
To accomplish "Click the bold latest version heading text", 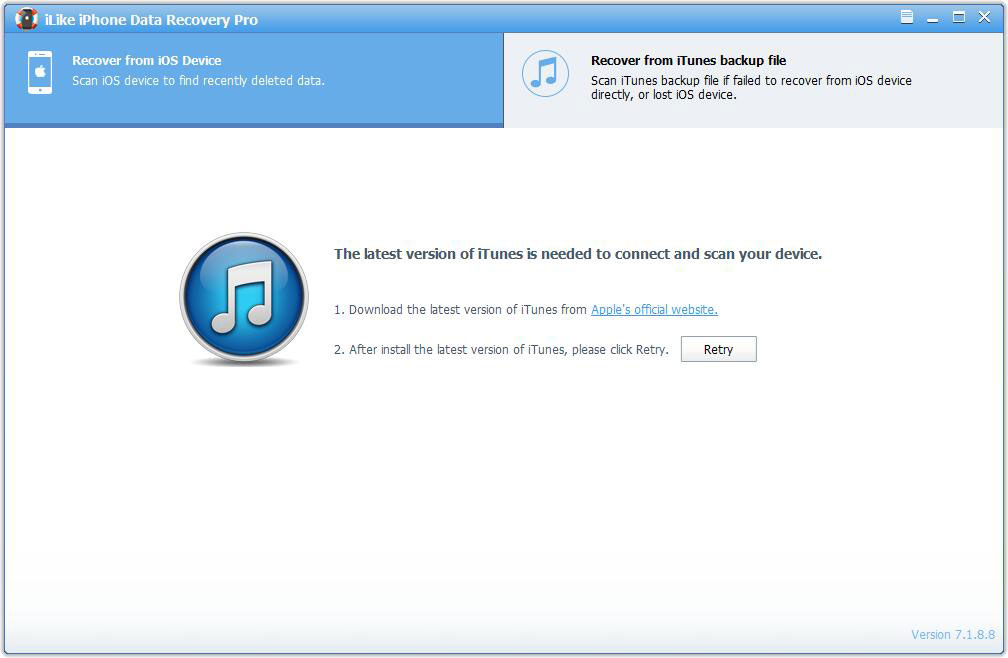I will tap(578, 253).
